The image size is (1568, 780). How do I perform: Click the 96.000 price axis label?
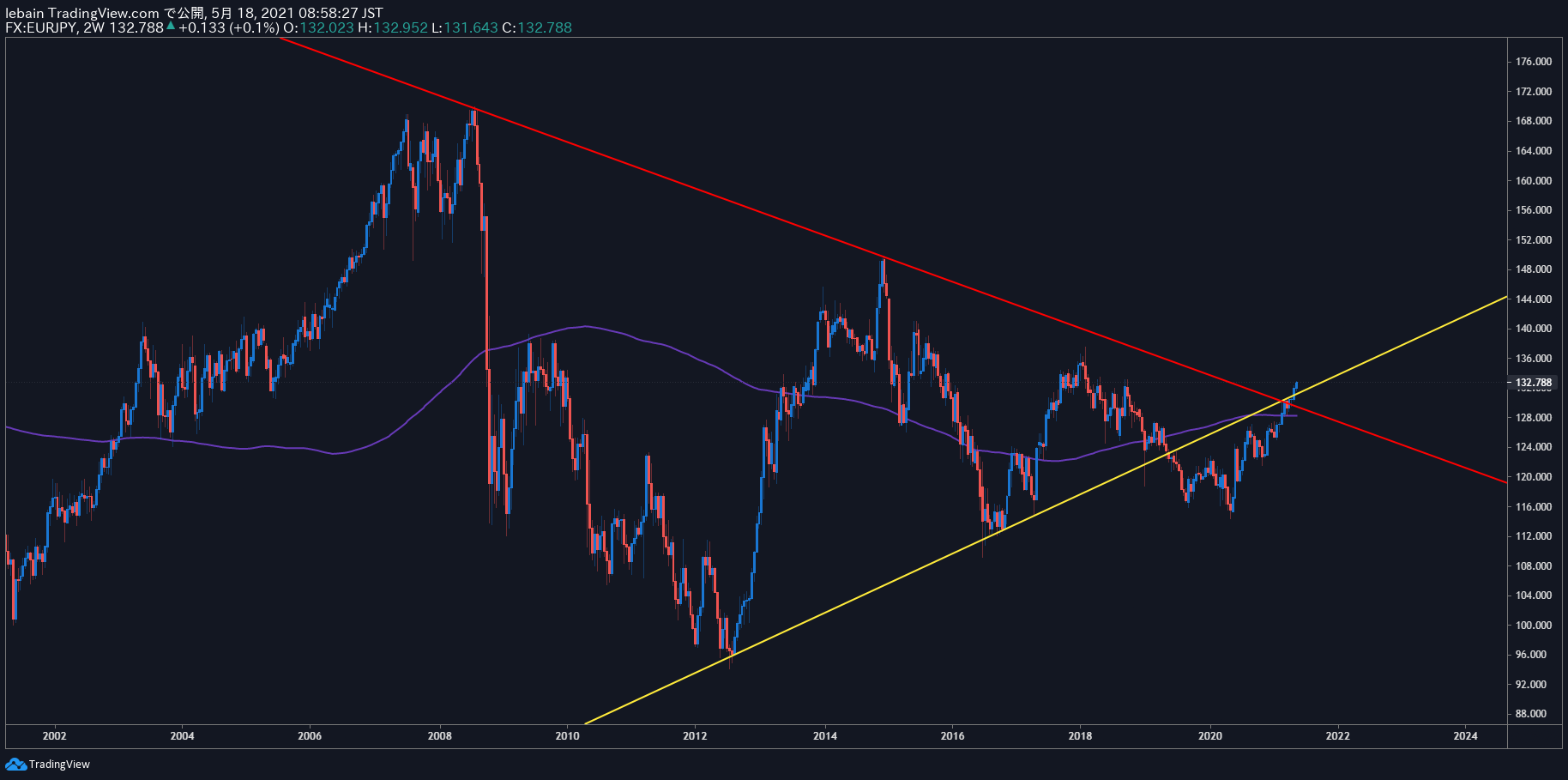pyautogui.click(x=1531, y=655)
